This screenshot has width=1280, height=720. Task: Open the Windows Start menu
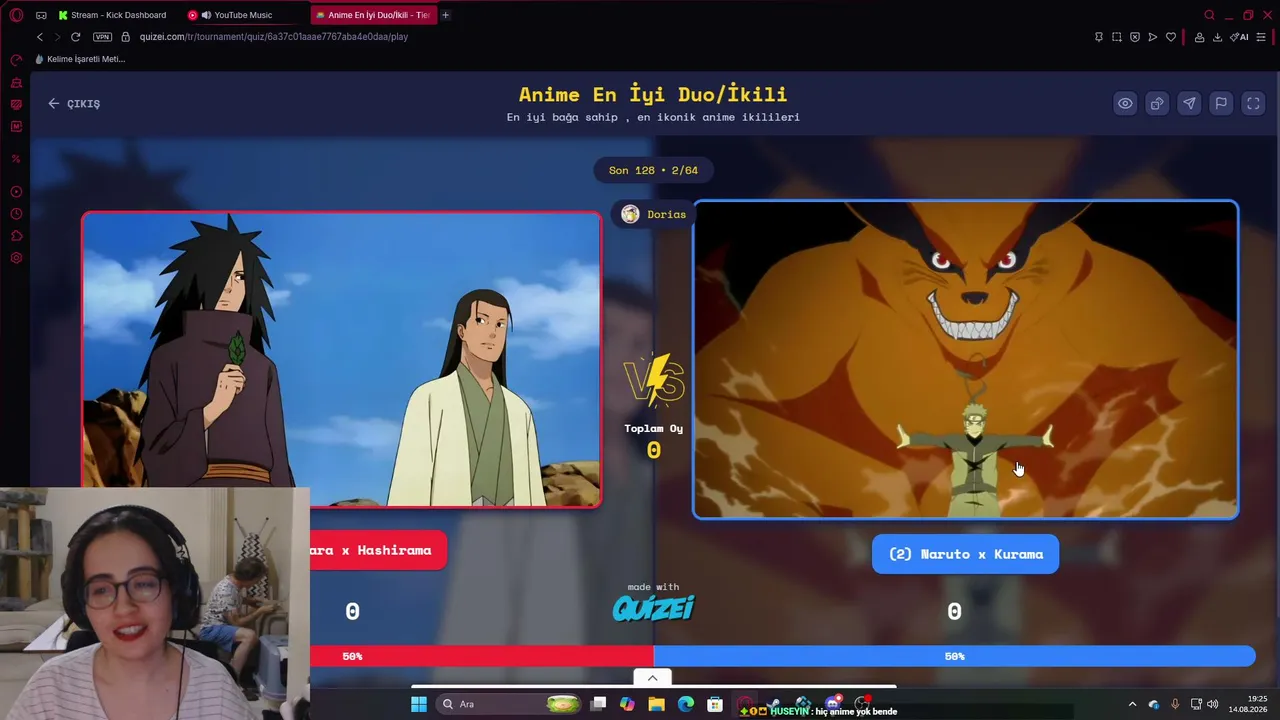coord(419,704)
